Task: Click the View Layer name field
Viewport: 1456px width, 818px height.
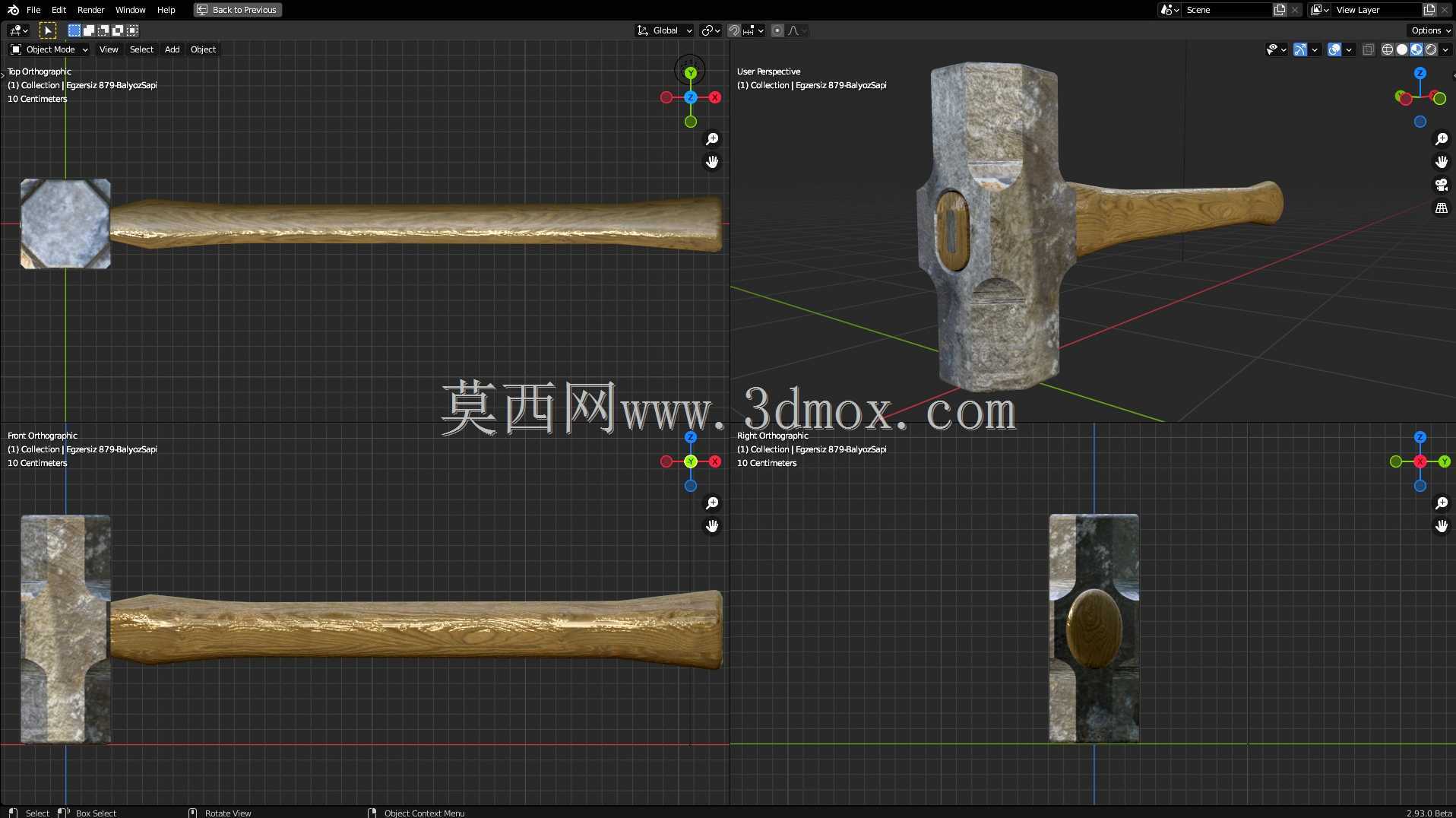Action: tap(1377, 10)
